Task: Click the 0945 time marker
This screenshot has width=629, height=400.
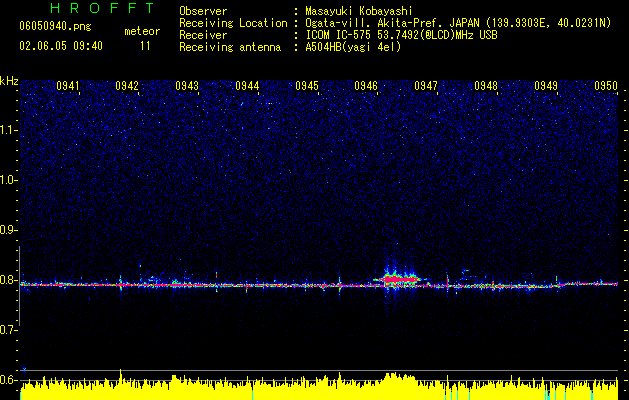Action: click(307, 86)
